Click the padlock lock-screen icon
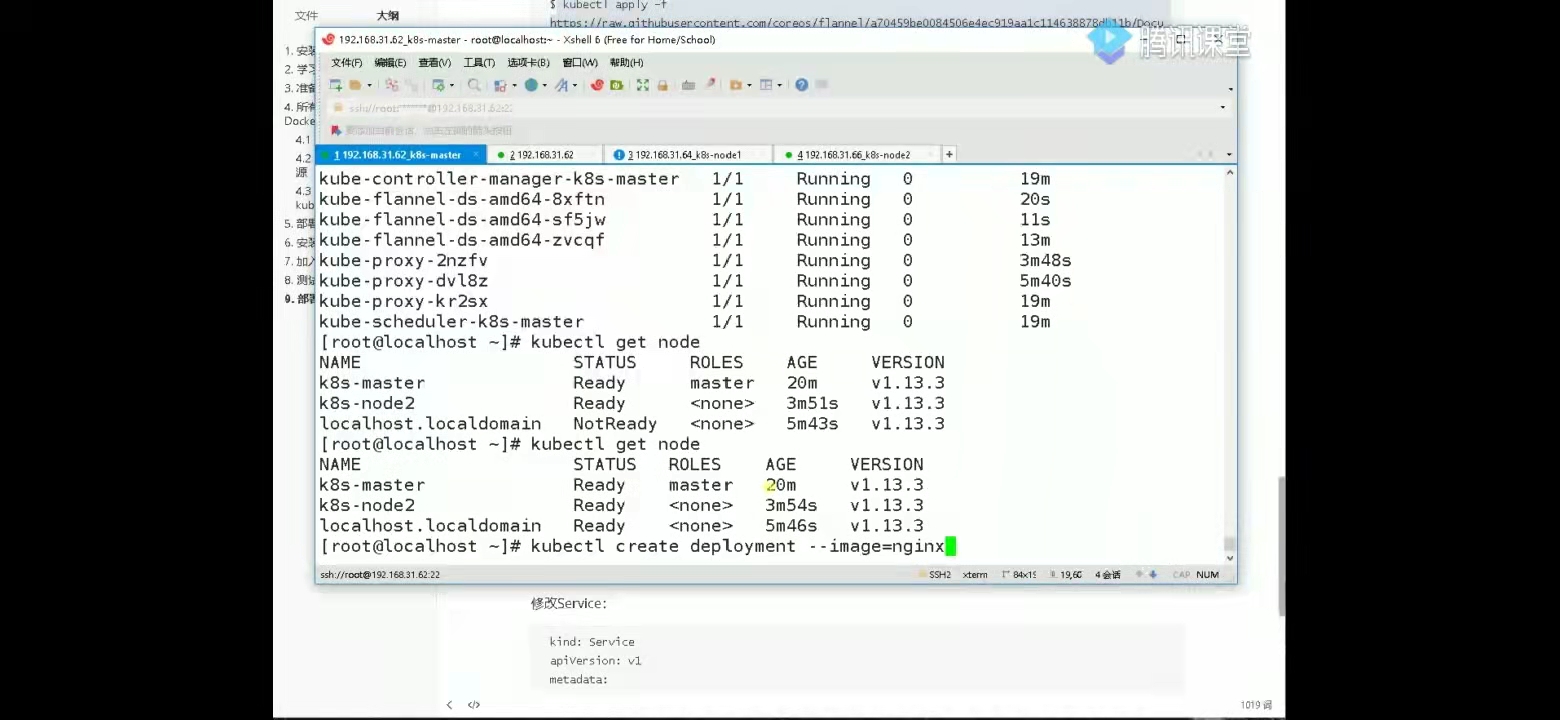This screenshot has width=1560, height=720. tap(662, 85)
